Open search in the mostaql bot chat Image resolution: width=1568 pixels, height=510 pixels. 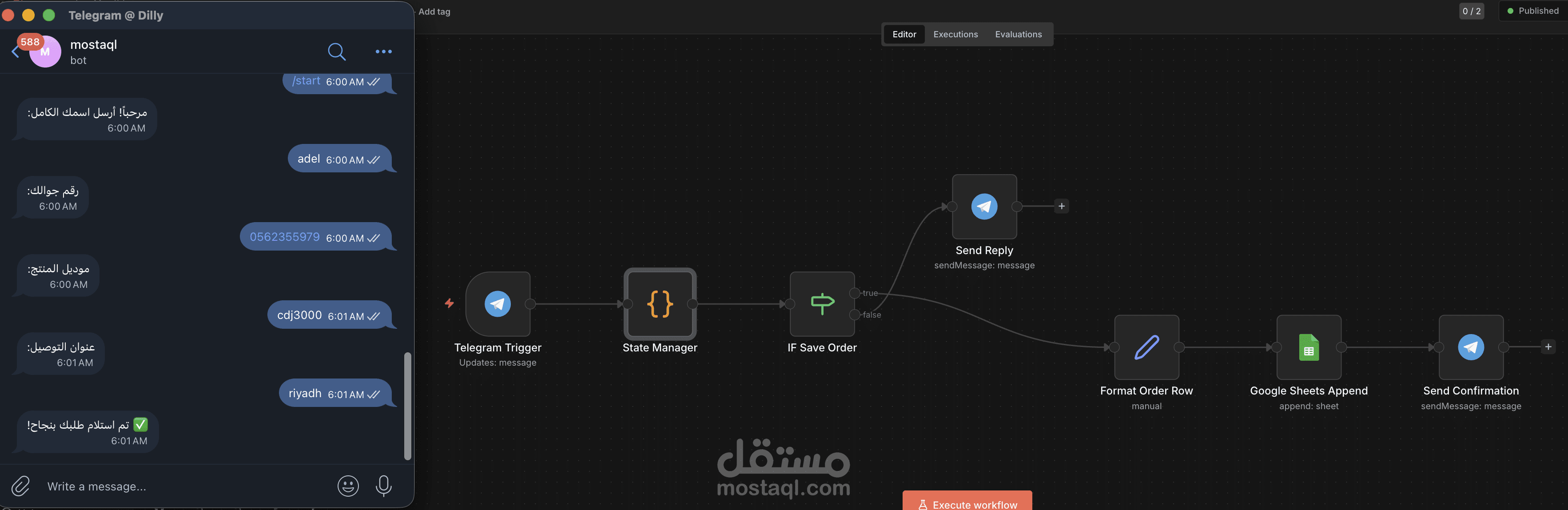click(337, 52)
